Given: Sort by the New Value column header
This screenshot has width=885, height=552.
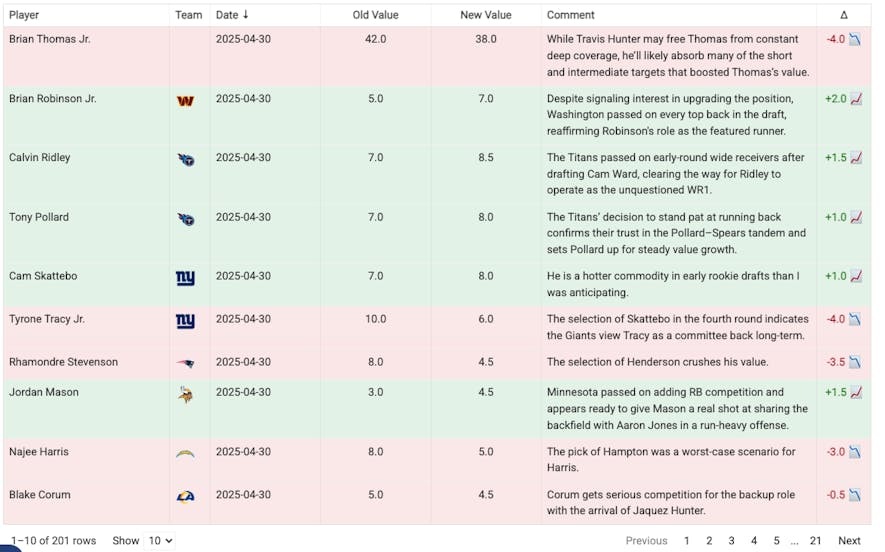Looking at the screenshot, I should tap(485, 15).
